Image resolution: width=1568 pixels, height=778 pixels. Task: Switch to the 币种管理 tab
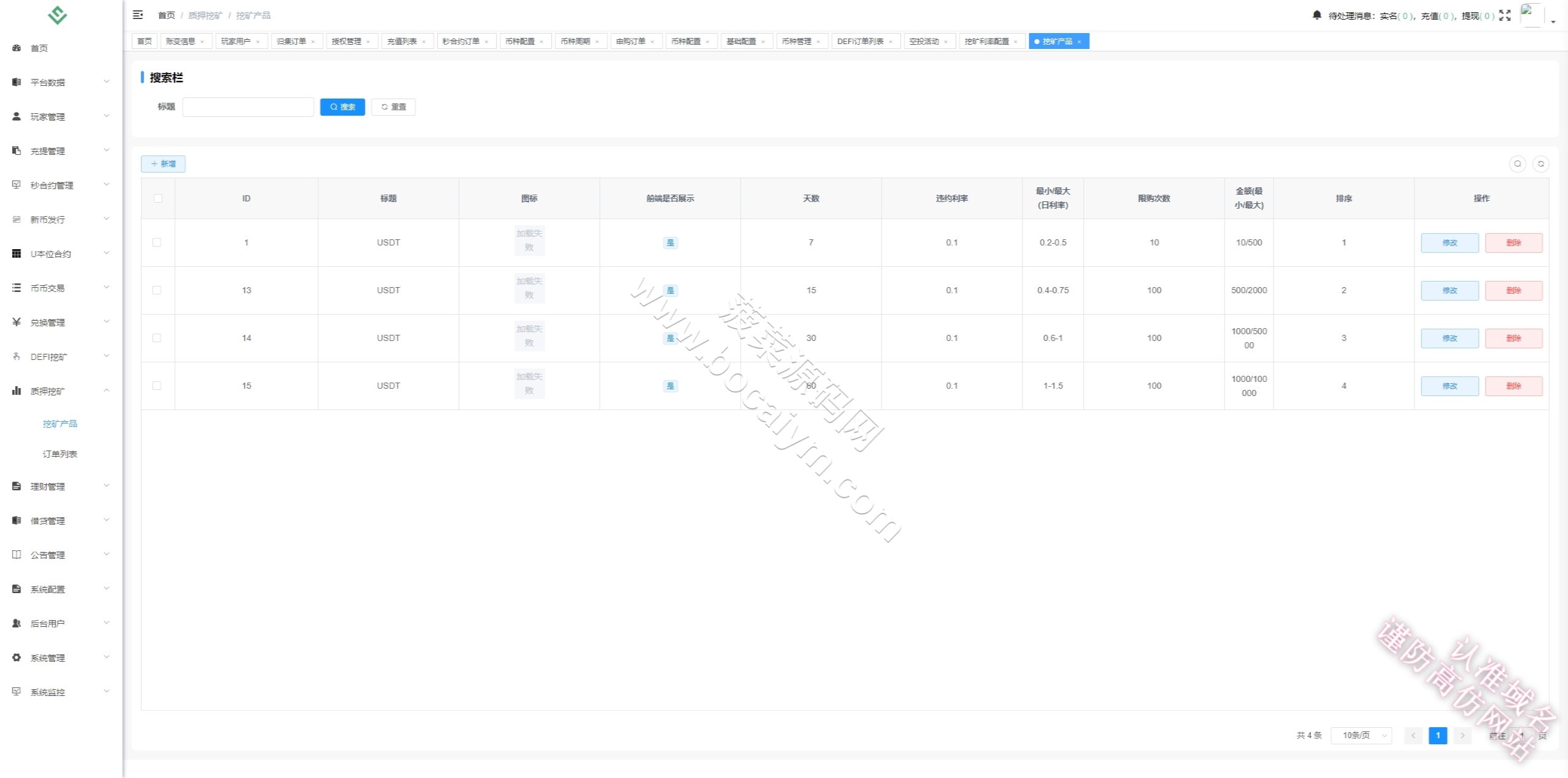[802, 41]
